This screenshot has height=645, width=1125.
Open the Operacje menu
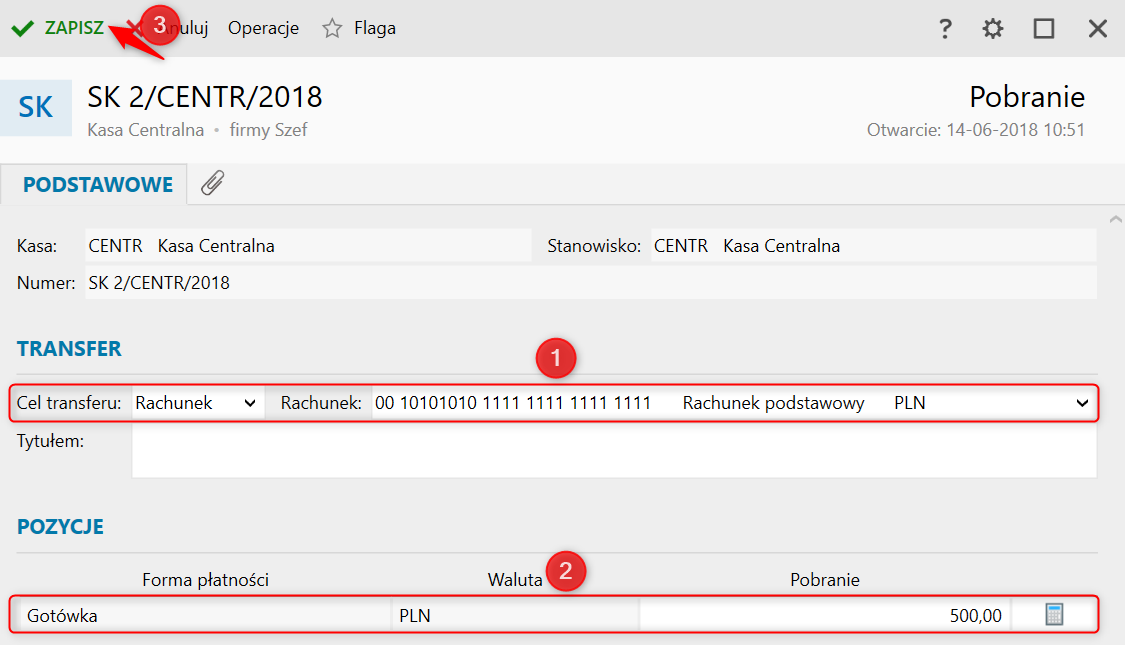click(263, 28)
